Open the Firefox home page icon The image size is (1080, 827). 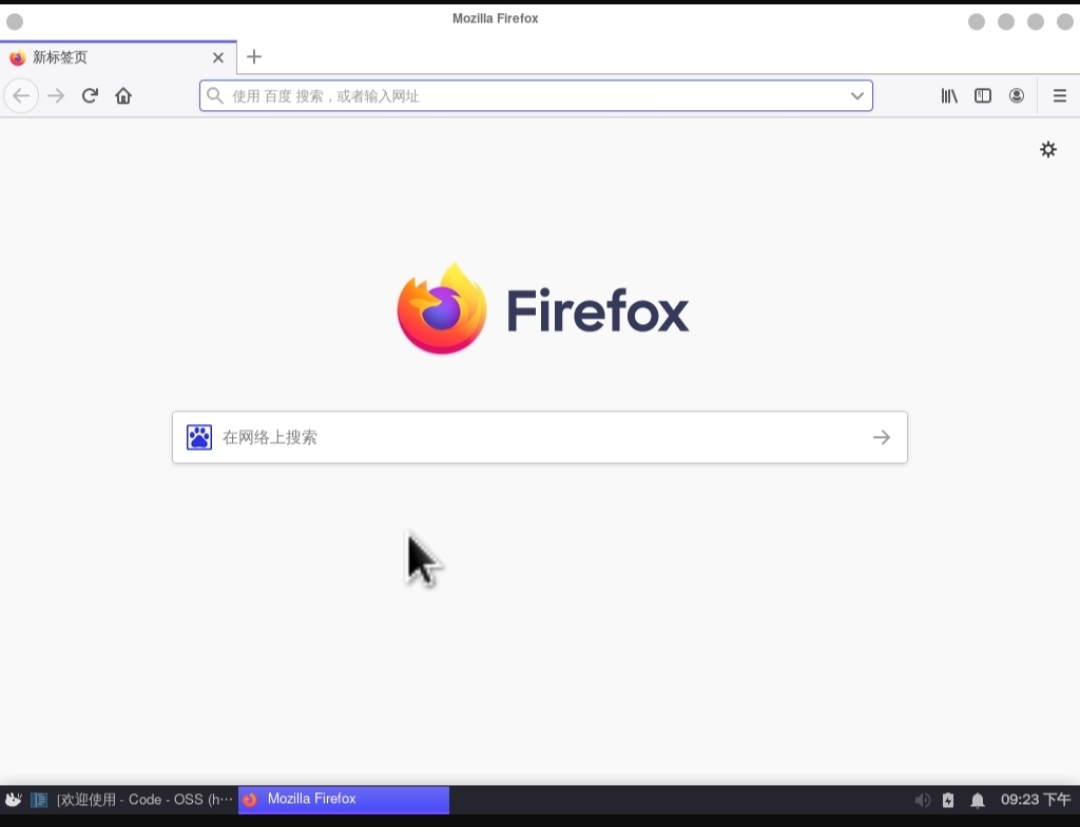coord(123,96)
